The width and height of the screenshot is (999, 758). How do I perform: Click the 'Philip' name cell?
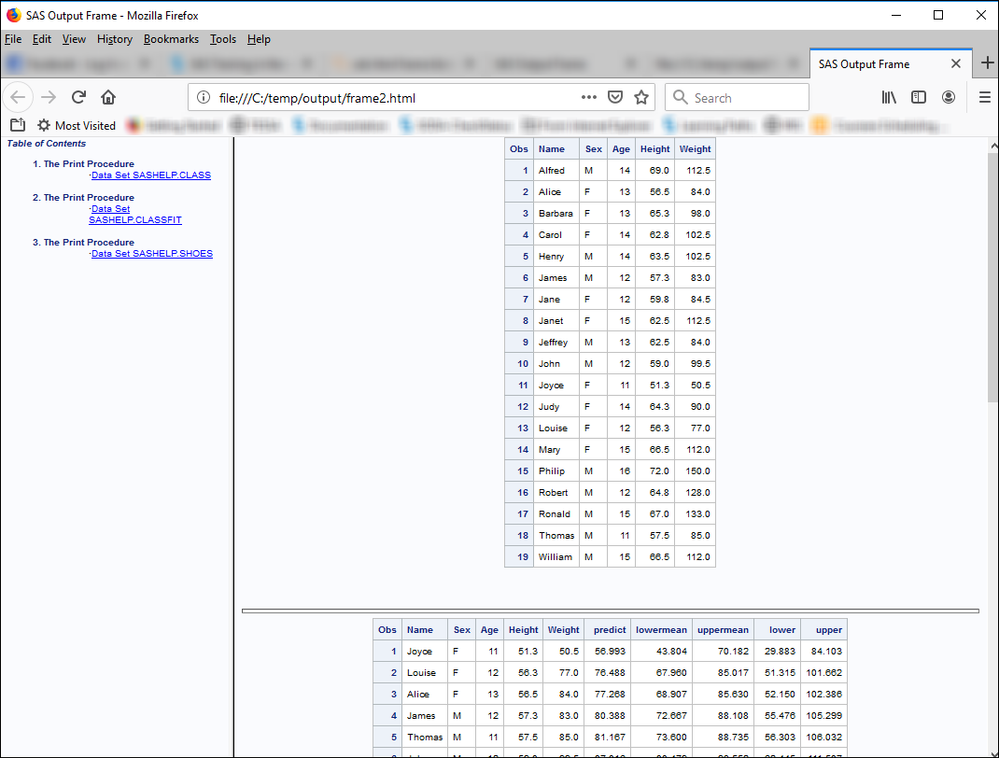coord(556,471)
